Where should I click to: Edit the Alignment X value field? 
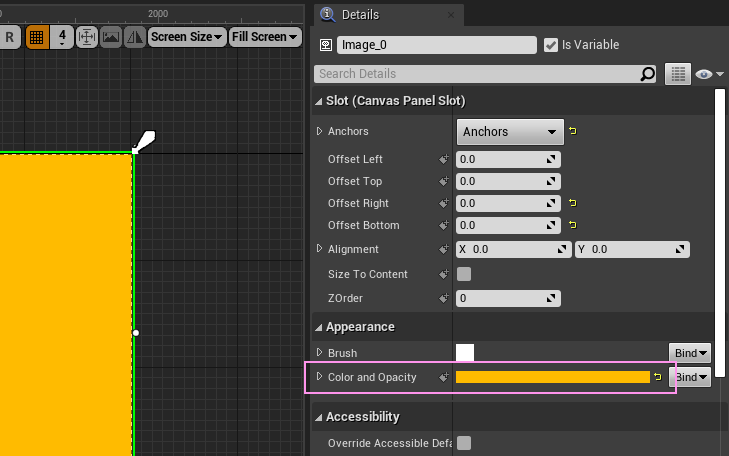click(514, 250)
